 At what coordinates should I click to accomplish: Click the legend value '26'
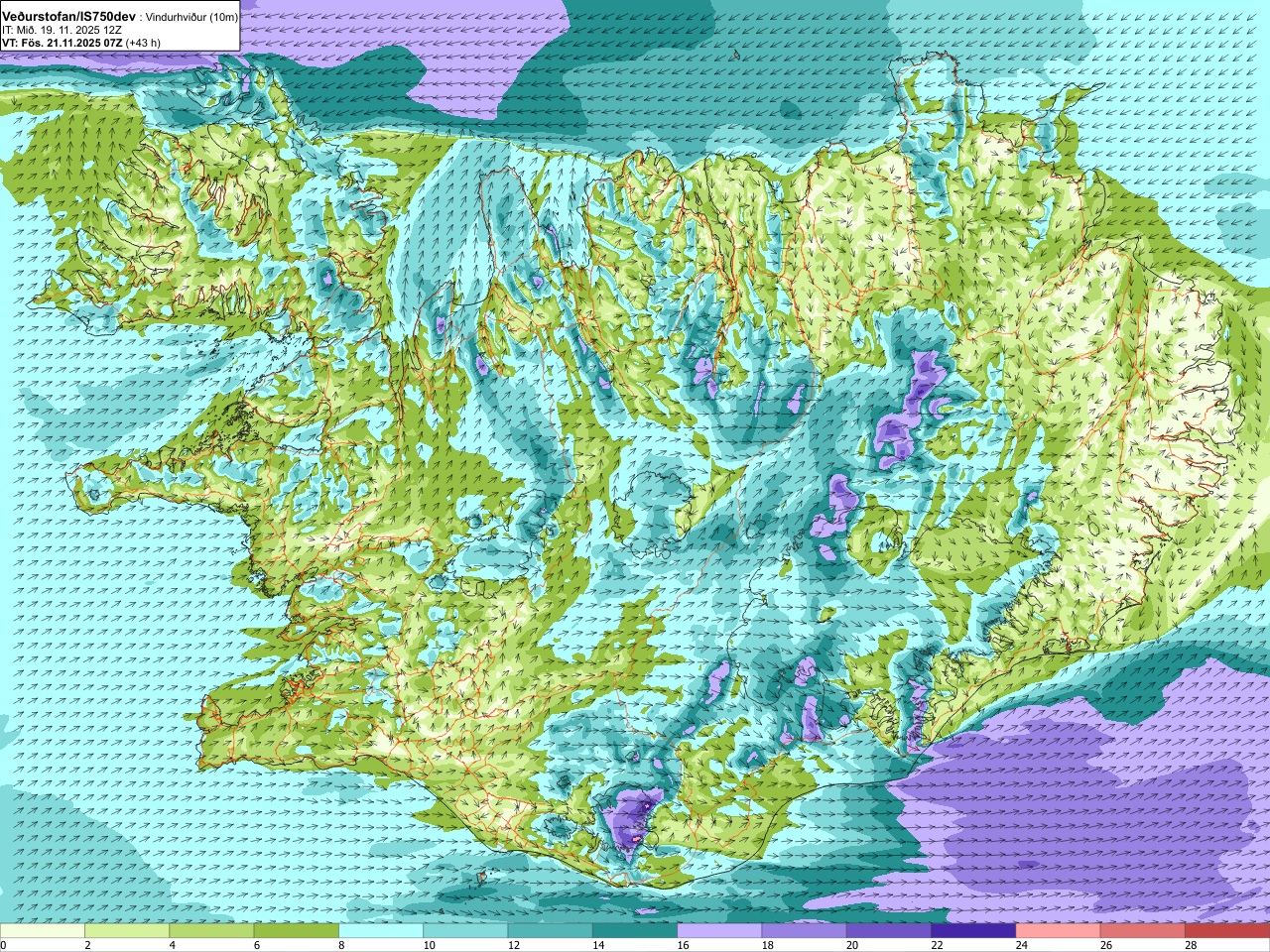coord(1106,945)
